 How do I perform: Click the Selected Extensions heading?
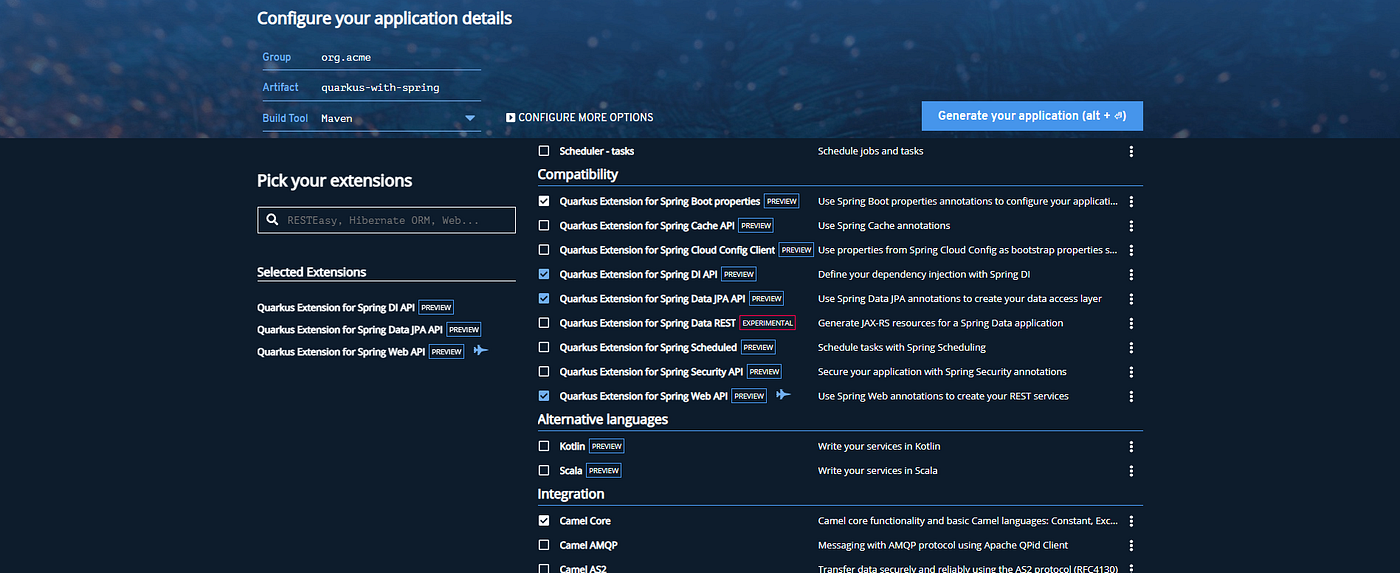coord(312,272)
